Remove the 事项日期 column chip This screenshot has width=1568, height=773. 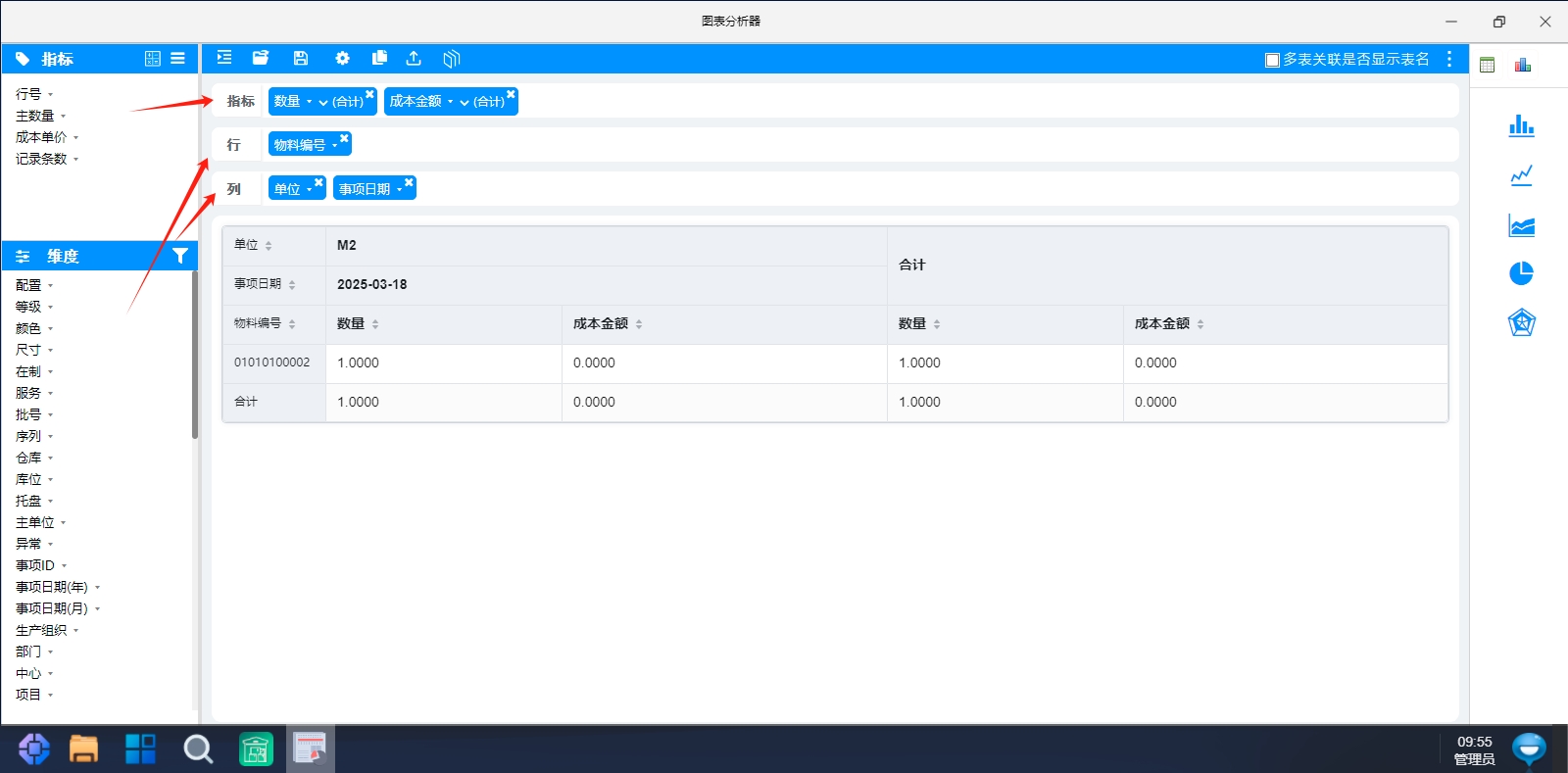tap(409, 182)
